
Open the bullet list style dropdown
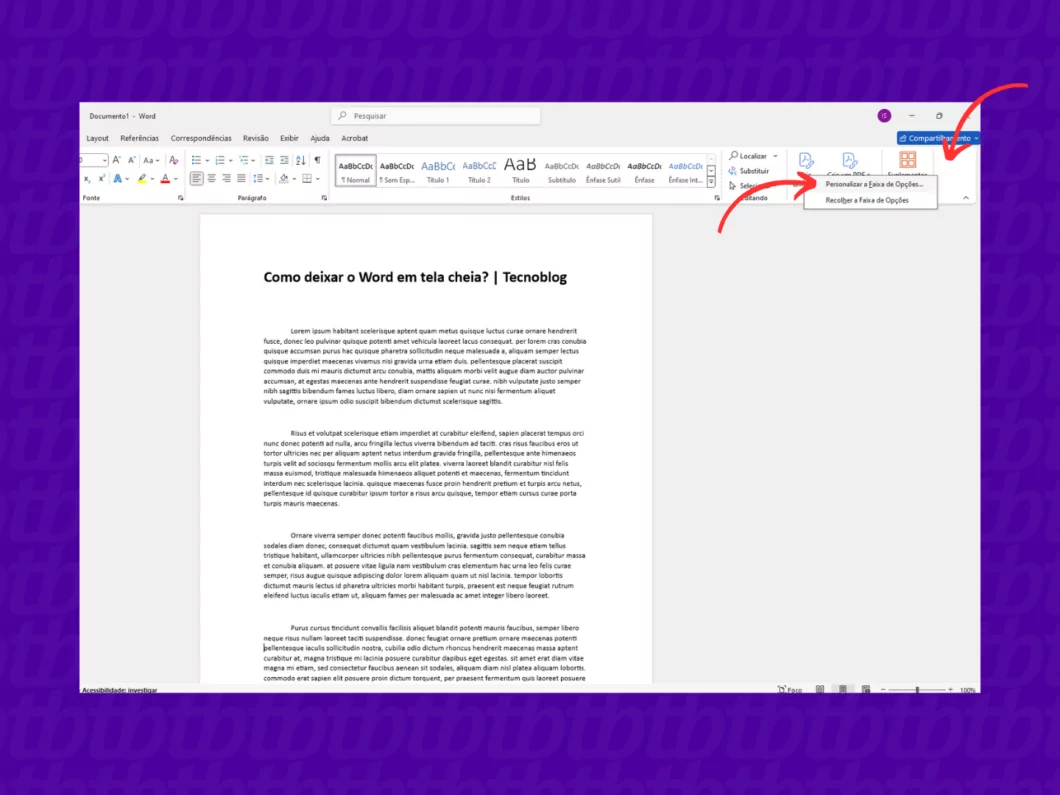pyautogui.click(x=207, y=161)
